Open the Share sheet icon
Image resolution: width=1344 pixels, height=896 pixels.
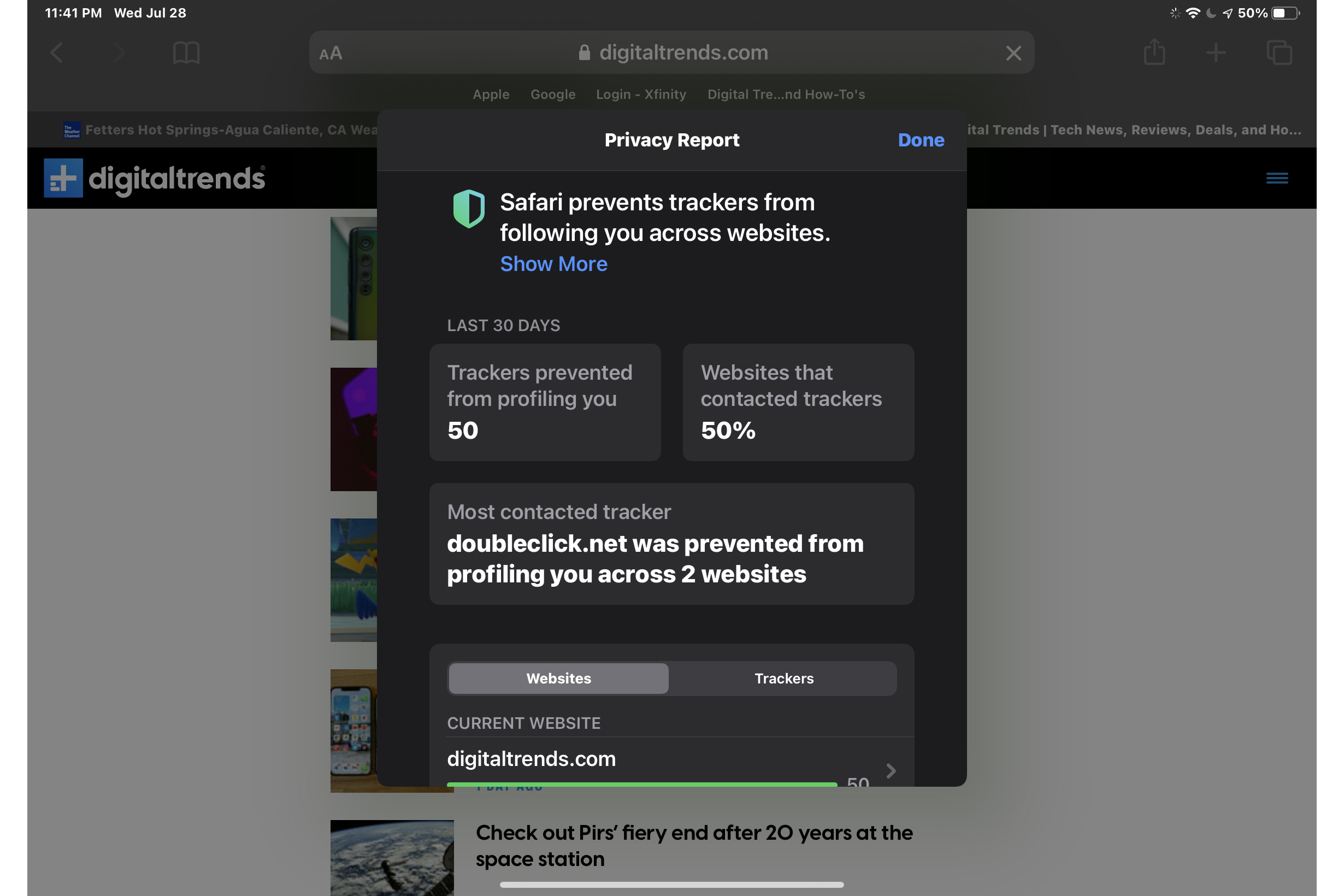click(x=1154, y=52)
